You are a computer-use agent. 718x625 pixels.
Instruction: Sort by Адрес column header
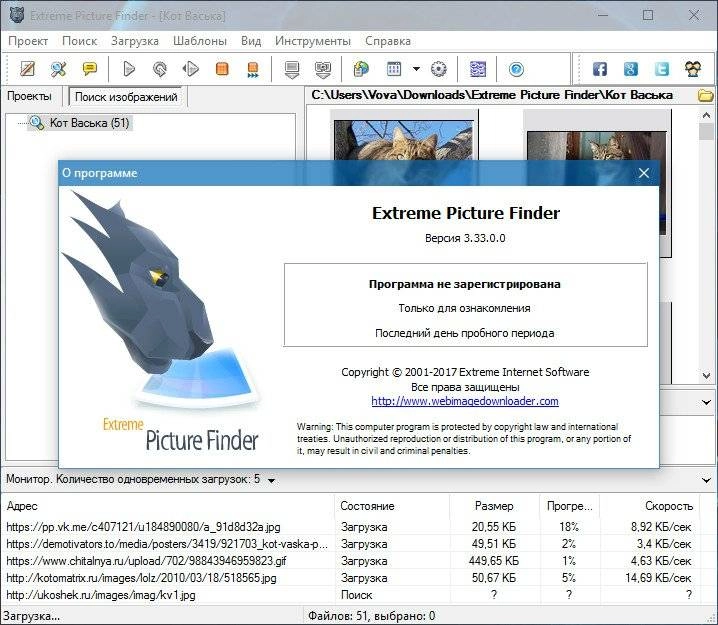pos(168,506)
